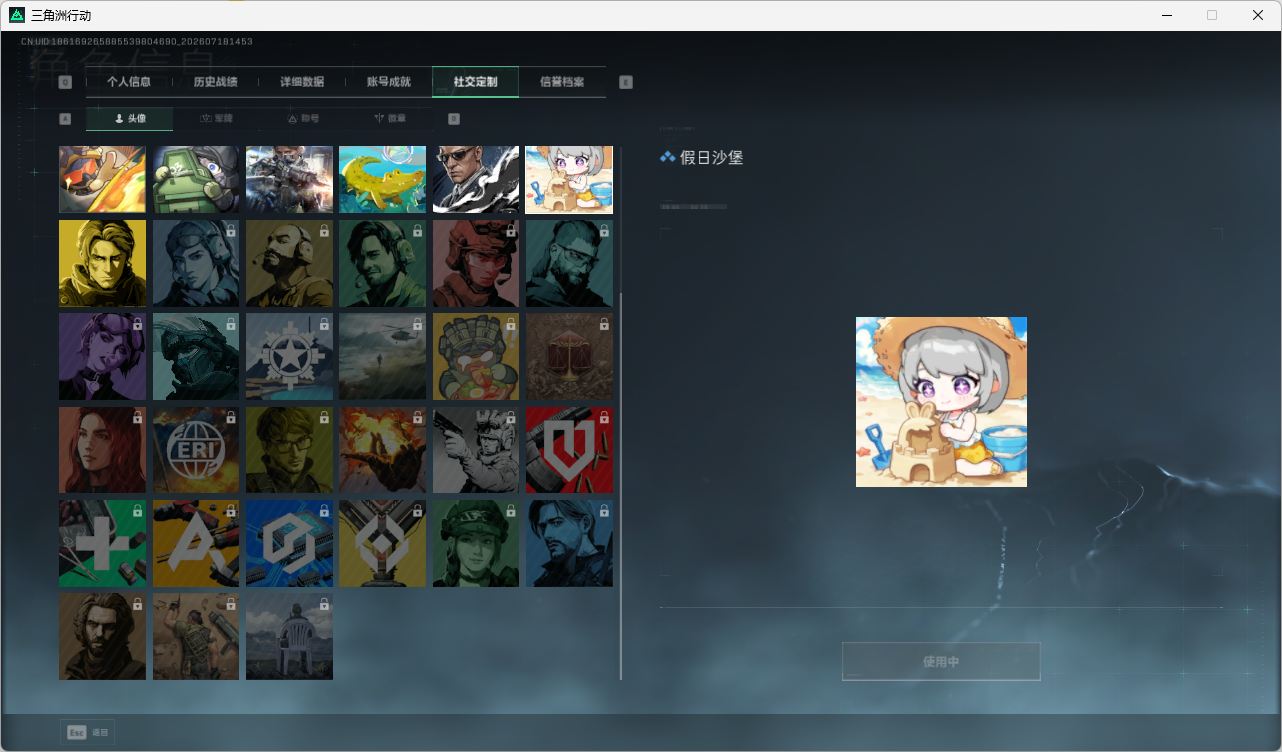Select the locked grayscale pistol soldier avatar

point(476,450)
